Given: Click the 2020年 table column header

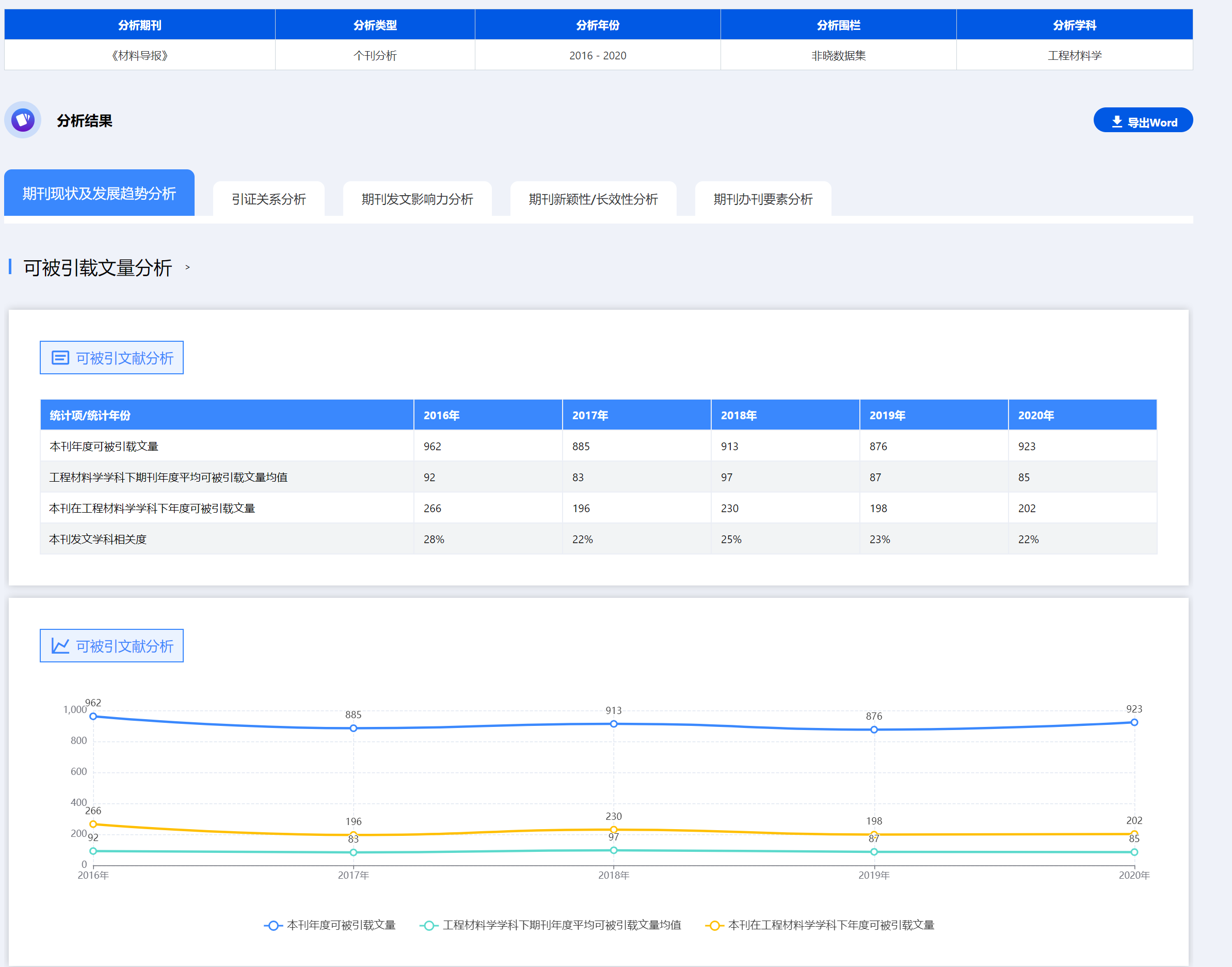Looking at the screenshot, I should click(x=1082, y=415).
